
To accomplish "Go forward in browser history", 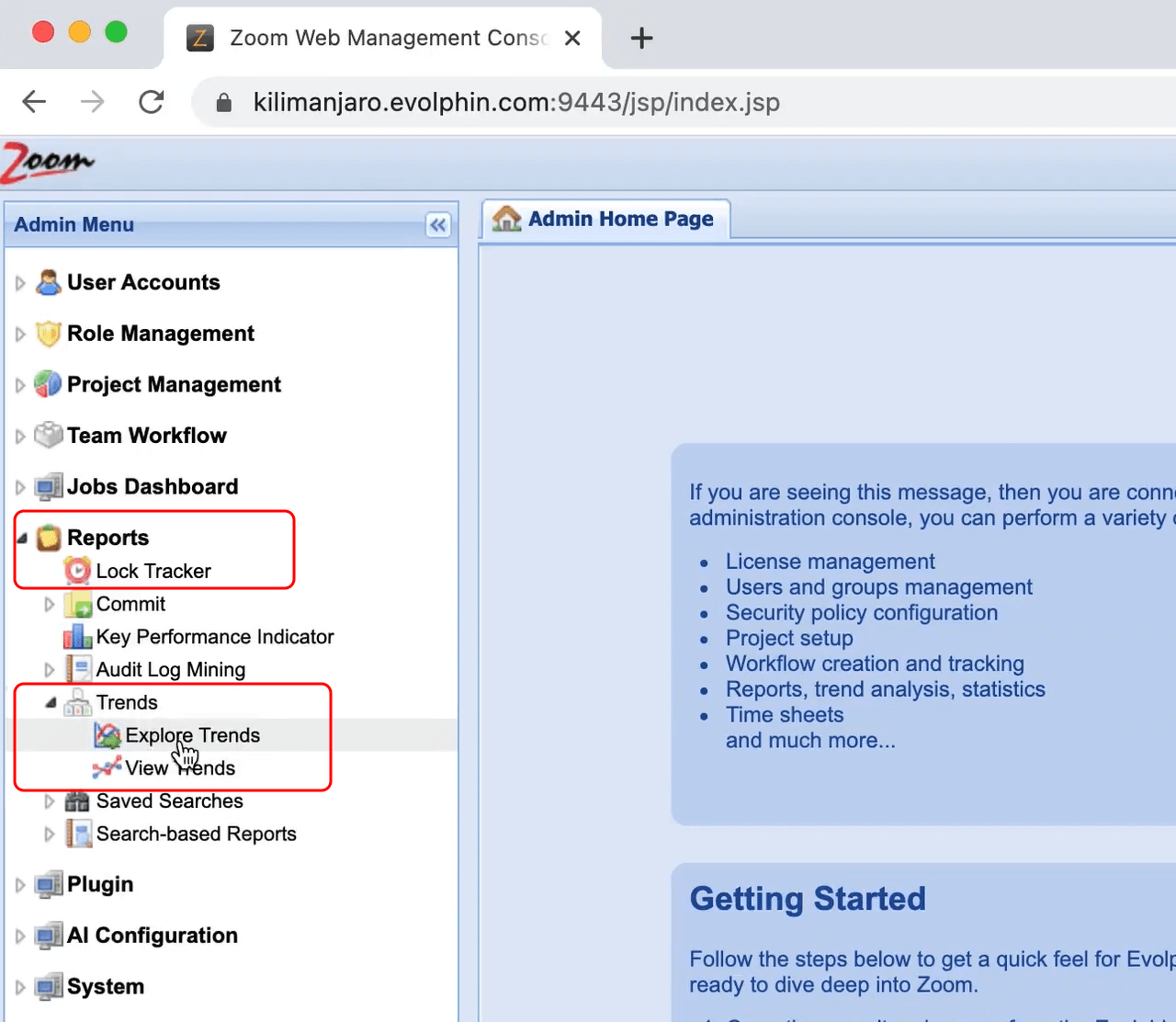I will click(93, 102).
